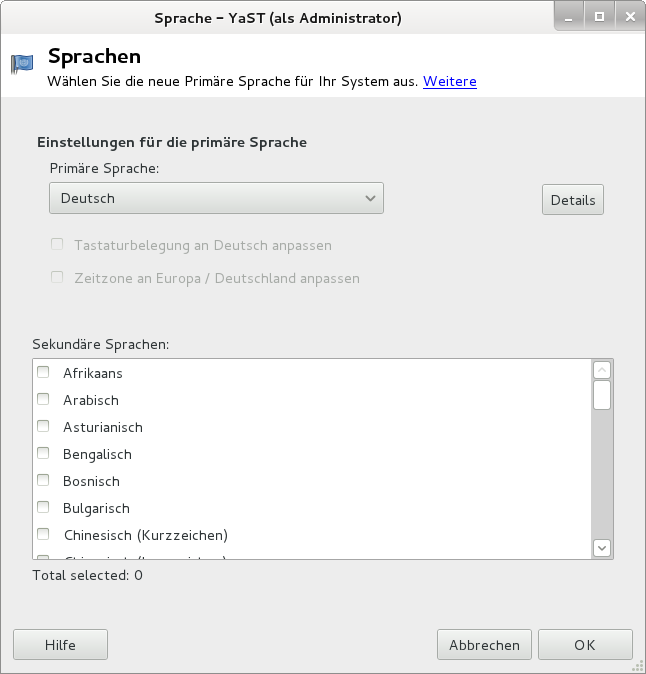Image resolution: width=646 pixels, height=674 pixels.
Task: Enable the Afrikaans secondary language checkbox
Action: coord(43,373)
